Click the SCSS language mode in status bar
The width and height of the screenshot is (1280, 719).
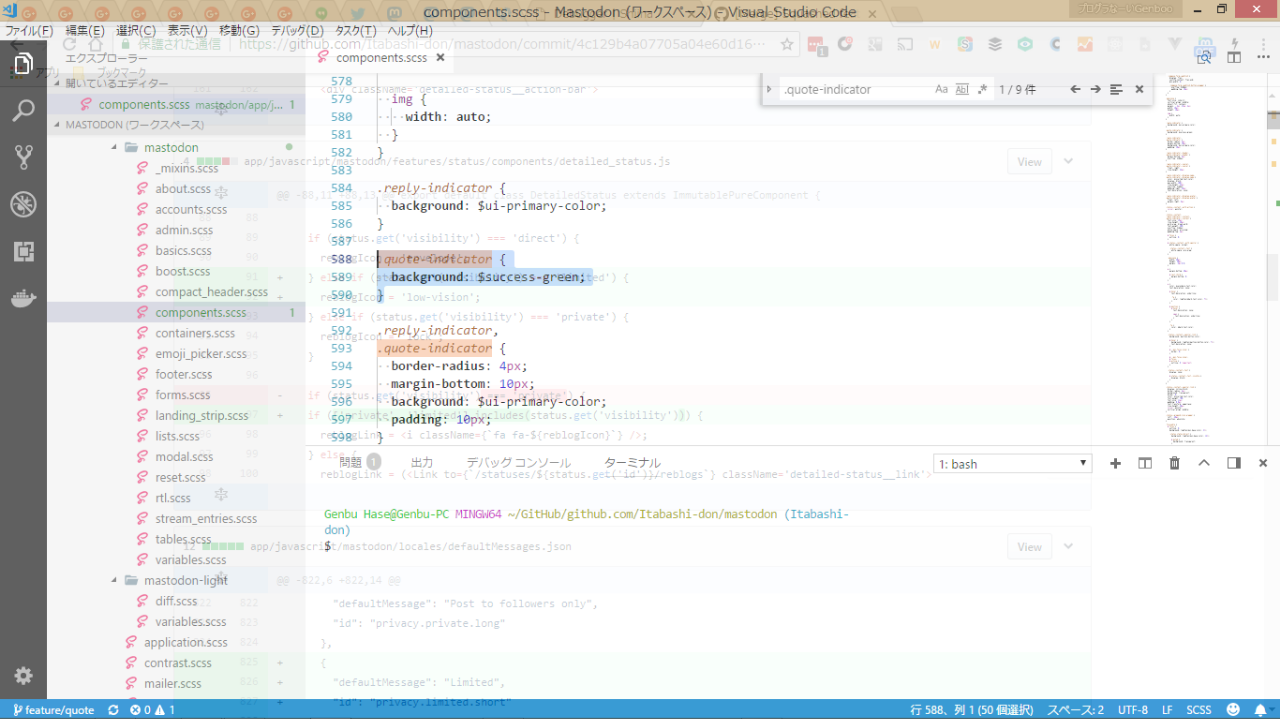tap(1198, 710)
